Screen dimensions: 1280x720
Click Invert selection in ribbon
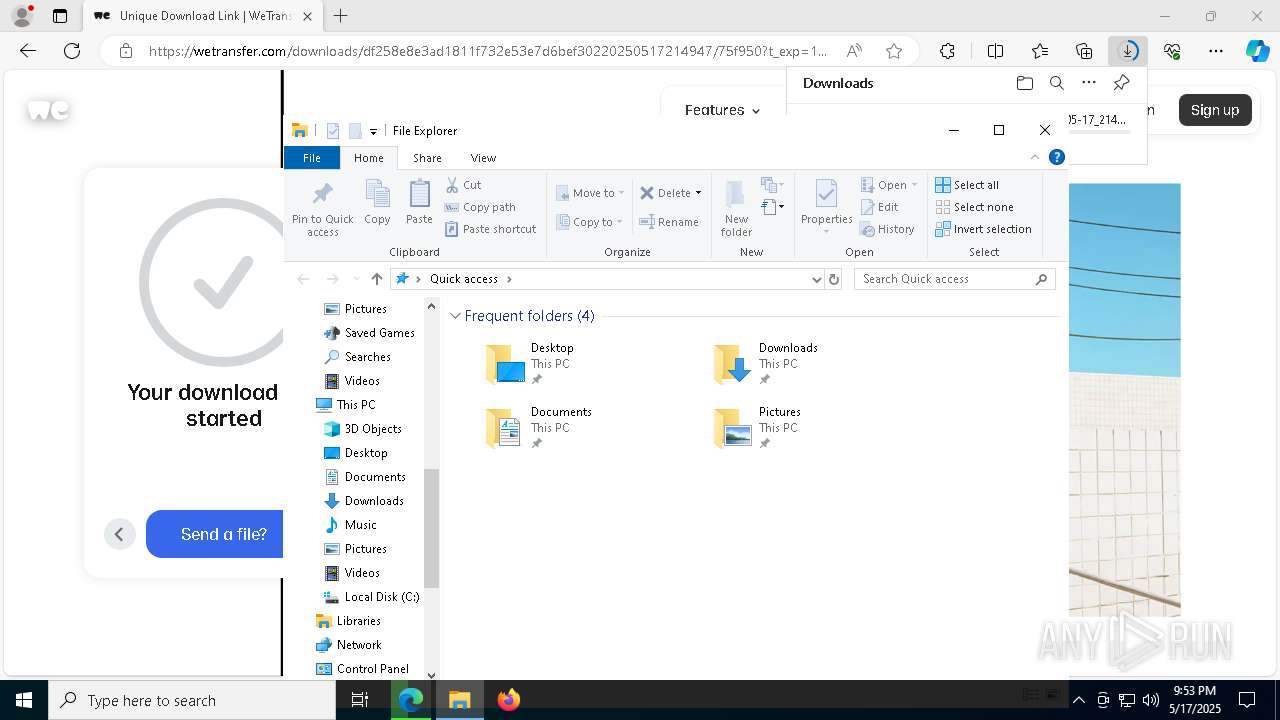(983, 229)
